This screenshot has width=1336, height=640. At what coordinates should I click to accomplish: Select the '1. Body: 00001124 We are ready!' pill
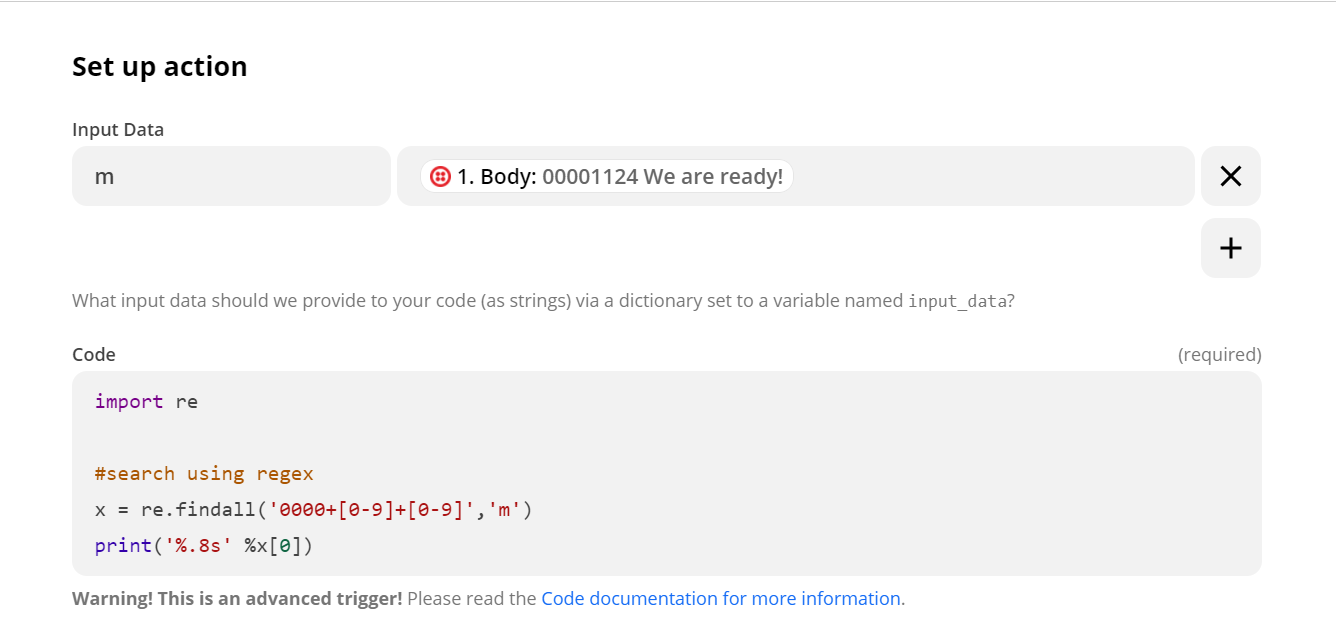(607, 177)
